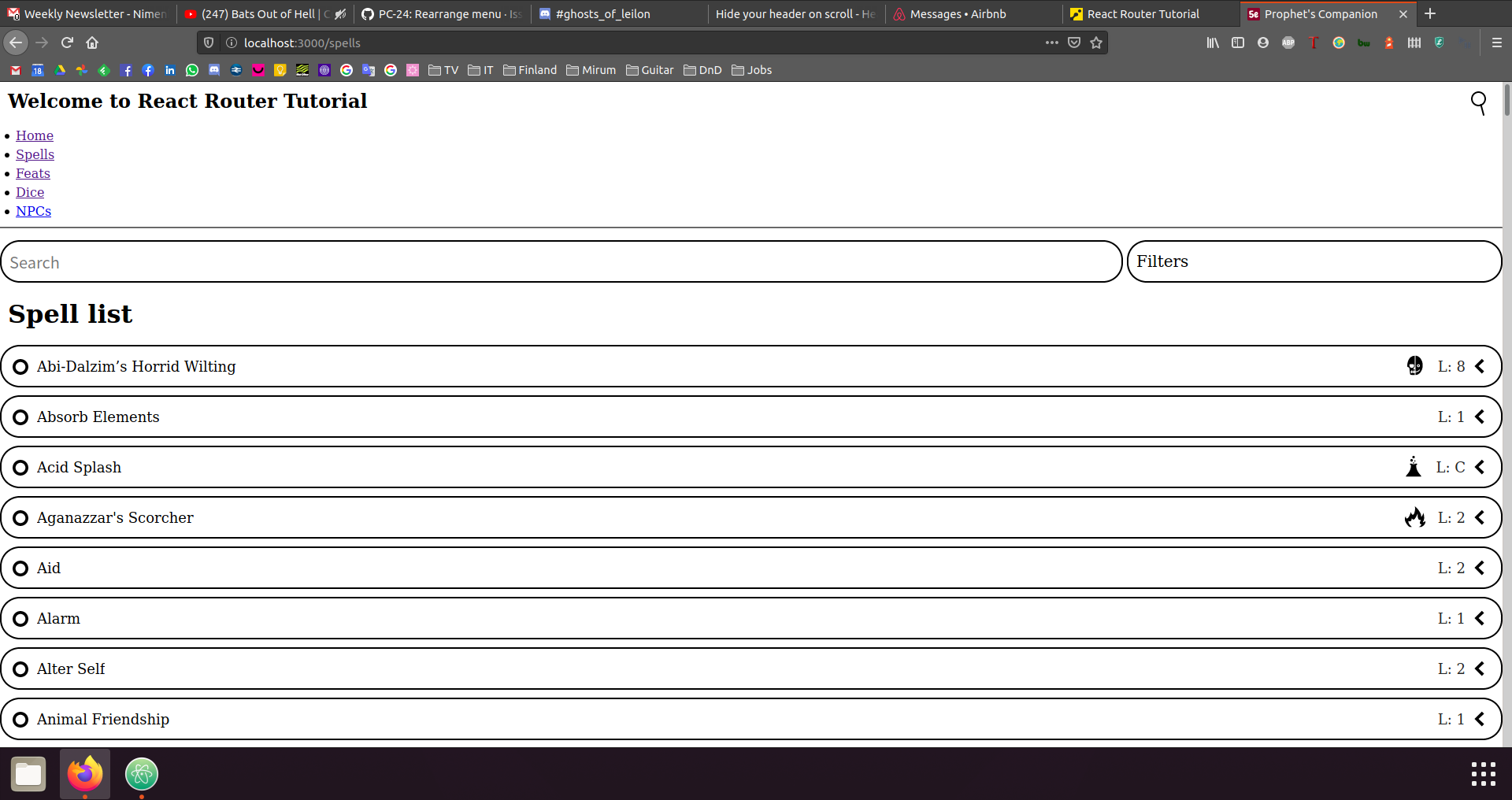Open the Firefox Library icon
This screenshot has height=800, width=1512.
[1212, 43]
